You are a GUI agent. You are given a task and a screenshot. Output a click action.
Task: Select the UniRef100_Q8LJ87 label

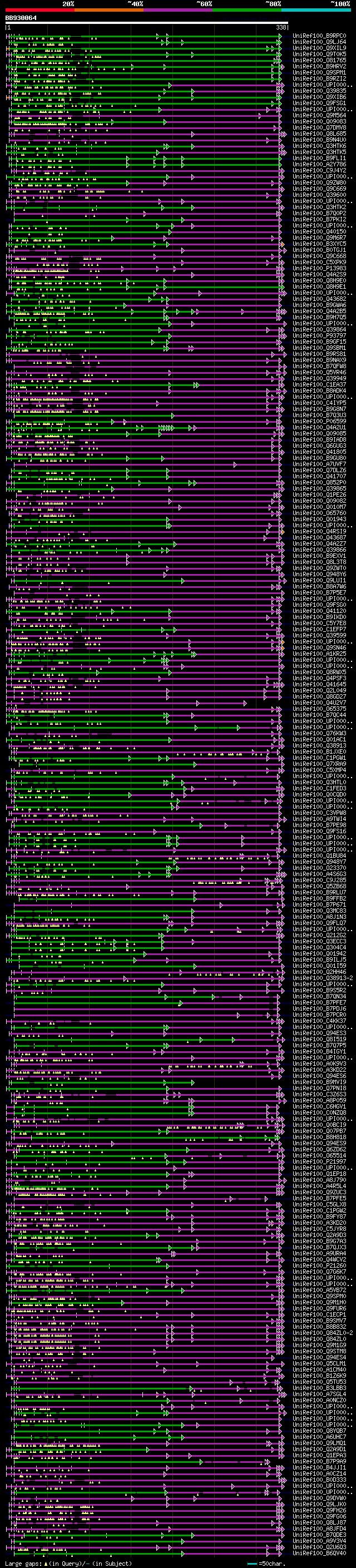[x=319, y=1522]
